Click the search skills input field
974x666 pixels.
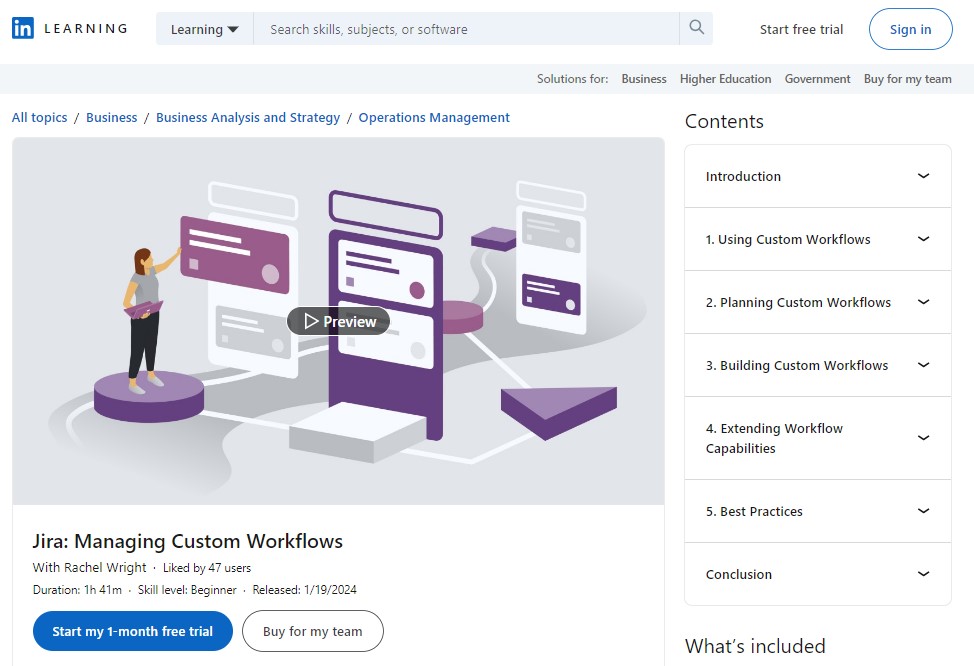467,29
